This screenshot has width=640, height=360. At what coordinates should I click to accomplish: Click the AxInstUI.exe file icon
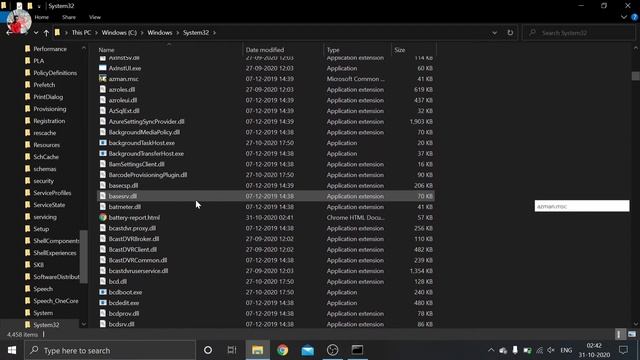coord(103,68)
